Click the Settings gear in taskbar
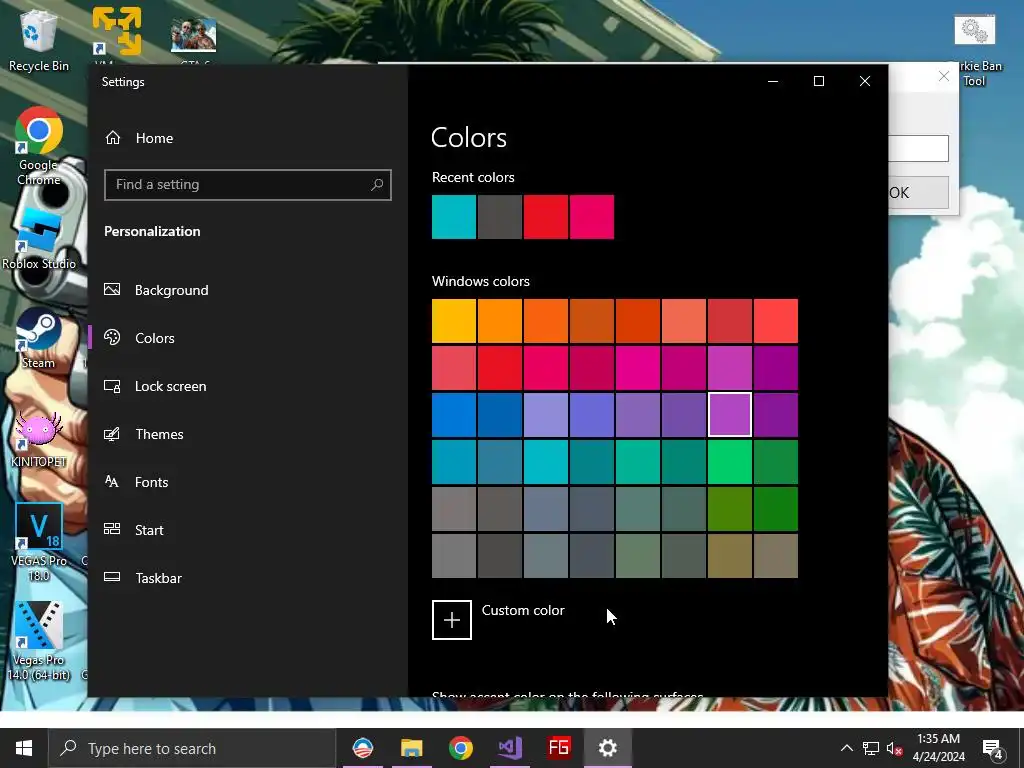 point(608,748)
